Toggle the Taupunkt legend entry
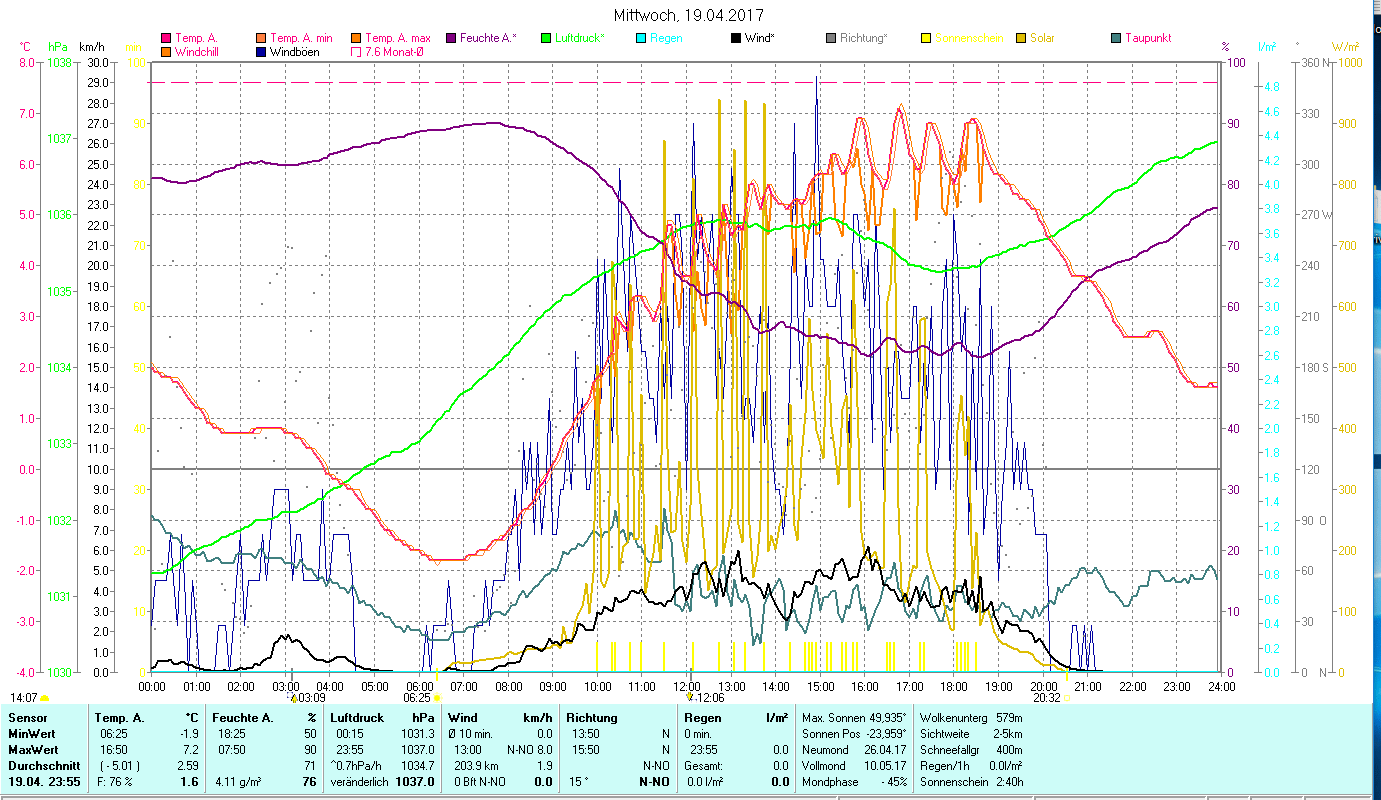 pos(1141,39)
